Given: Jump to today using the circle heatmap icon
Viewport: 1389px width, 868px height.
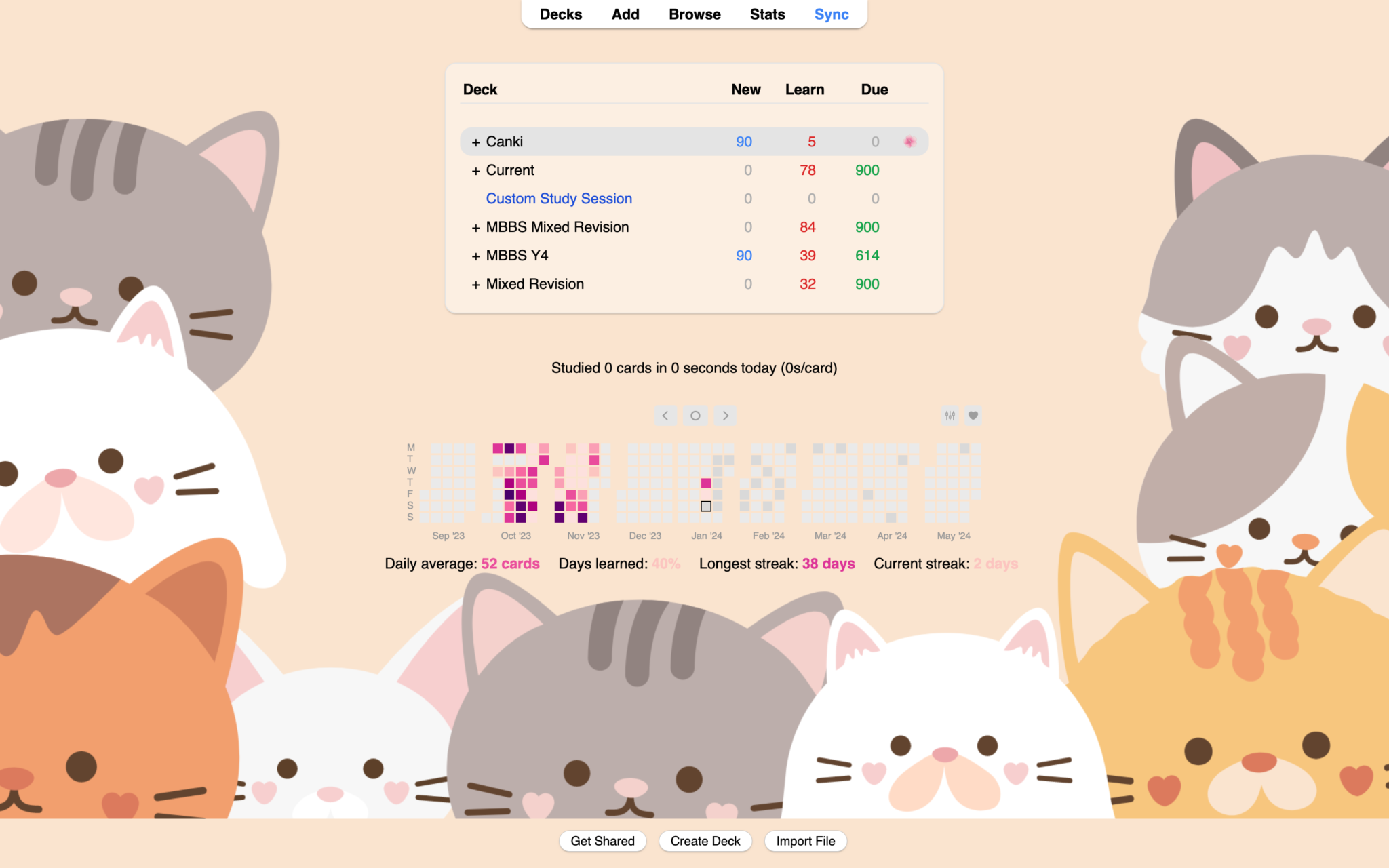Looking at the screenshot, I should pos(694,416).
